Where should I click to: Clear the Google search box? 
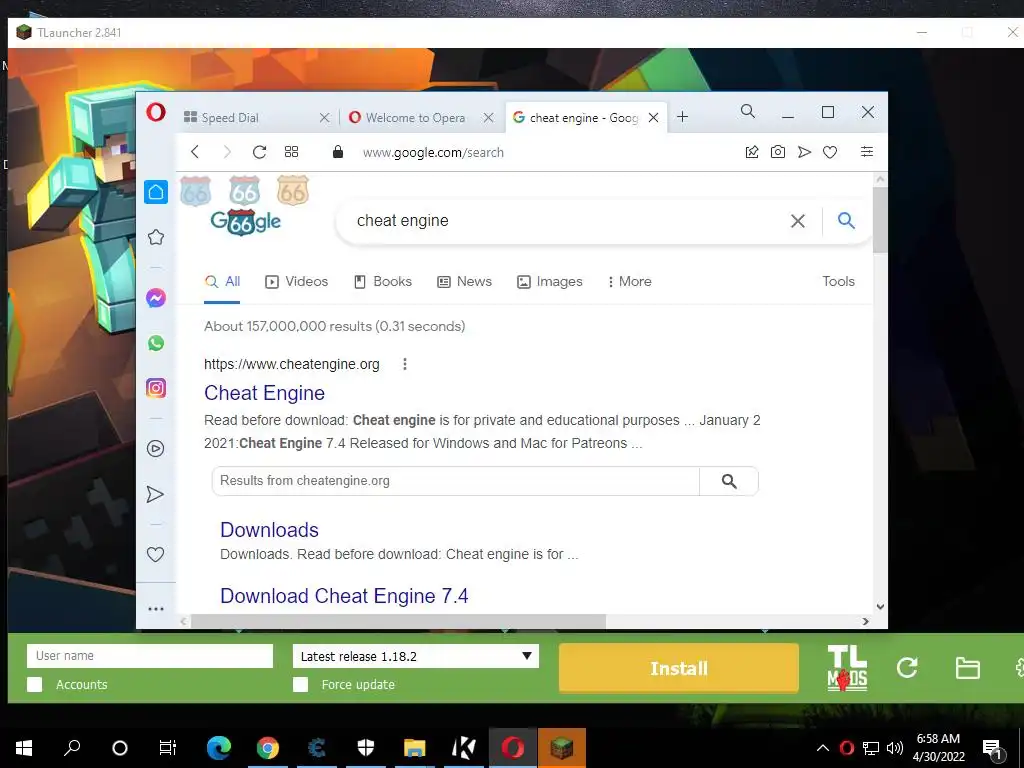[x=797, y=221]
